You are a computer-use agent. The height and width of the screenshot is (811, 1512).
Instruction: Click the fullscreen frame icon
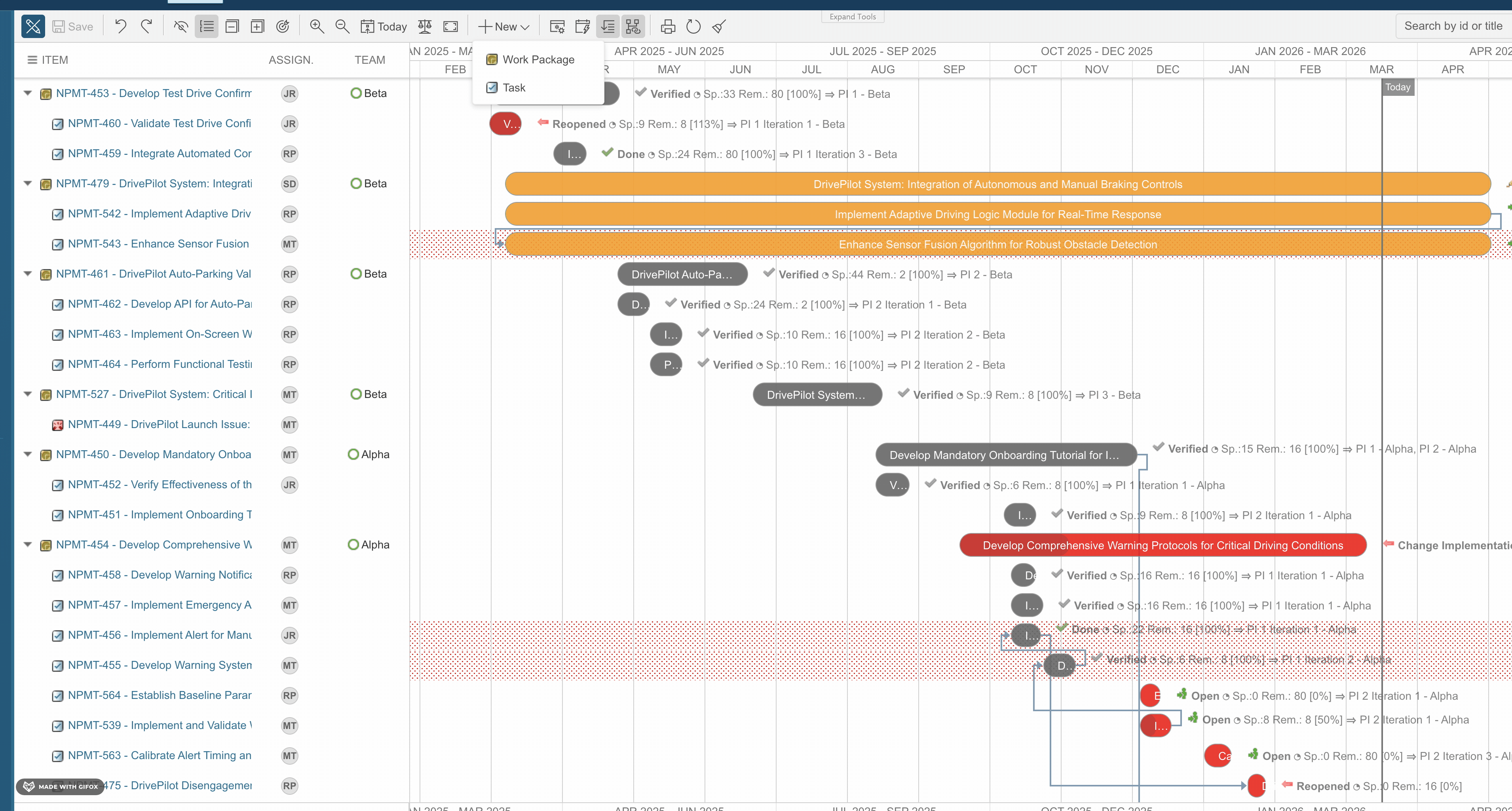point(450,27)
